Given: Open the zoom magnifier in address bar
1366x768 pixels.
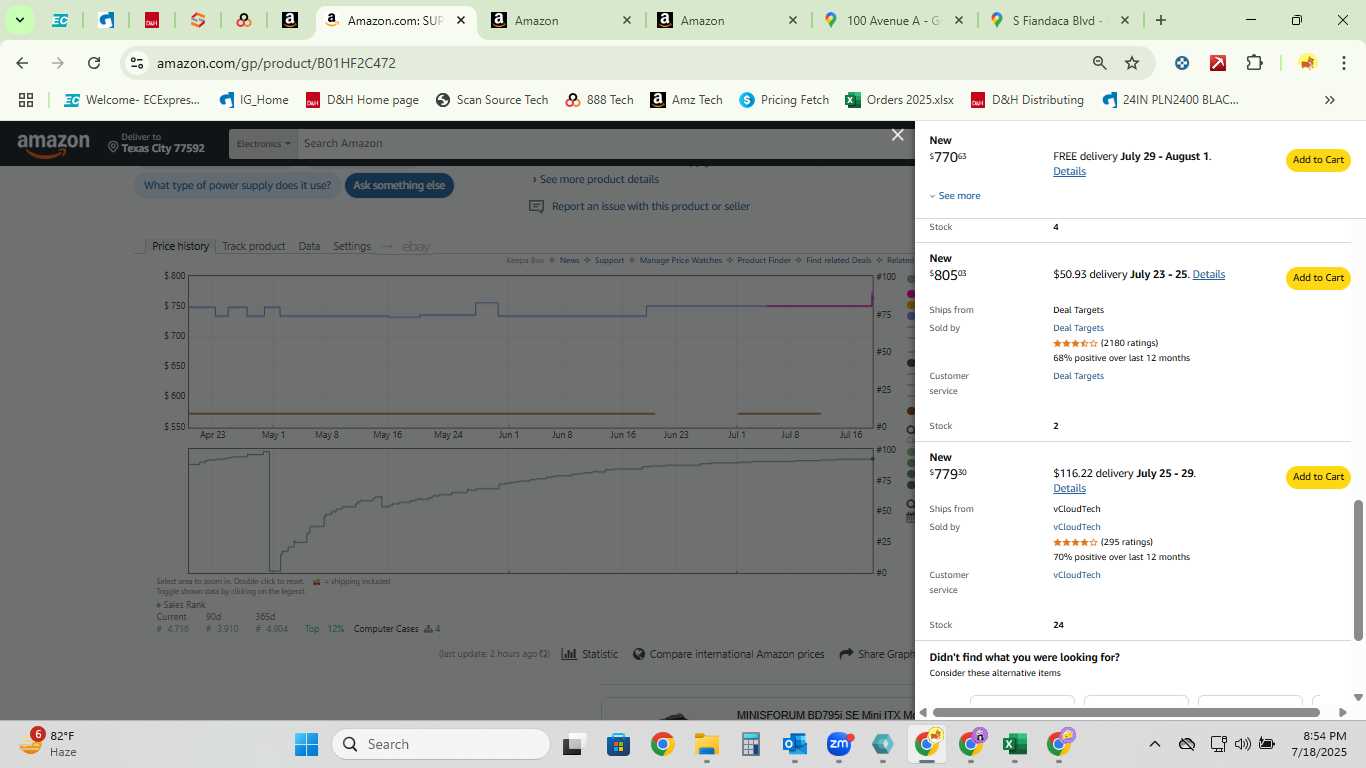Looking at the screenshot, I should pyautogui.click(x=1099, y=63).
